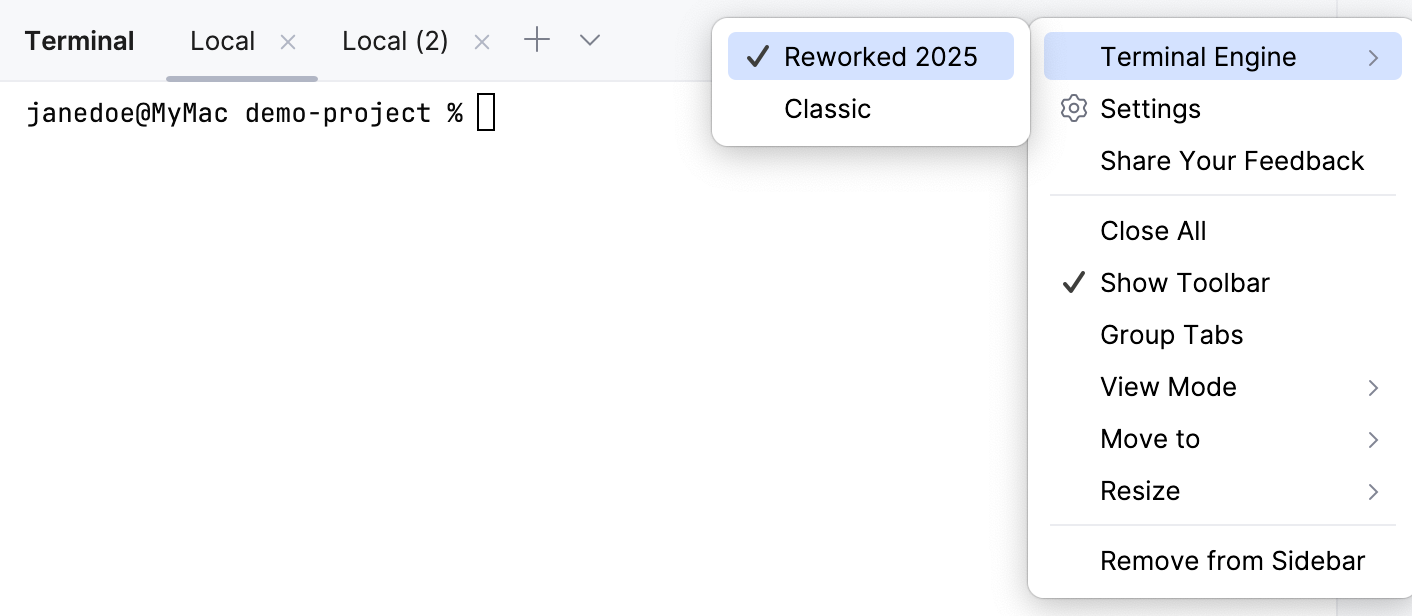Click Share Your Feedback
Image resolution: width=1412 pixels, height=616 pixels.
pyautogui.click(x=1232, y=160)
